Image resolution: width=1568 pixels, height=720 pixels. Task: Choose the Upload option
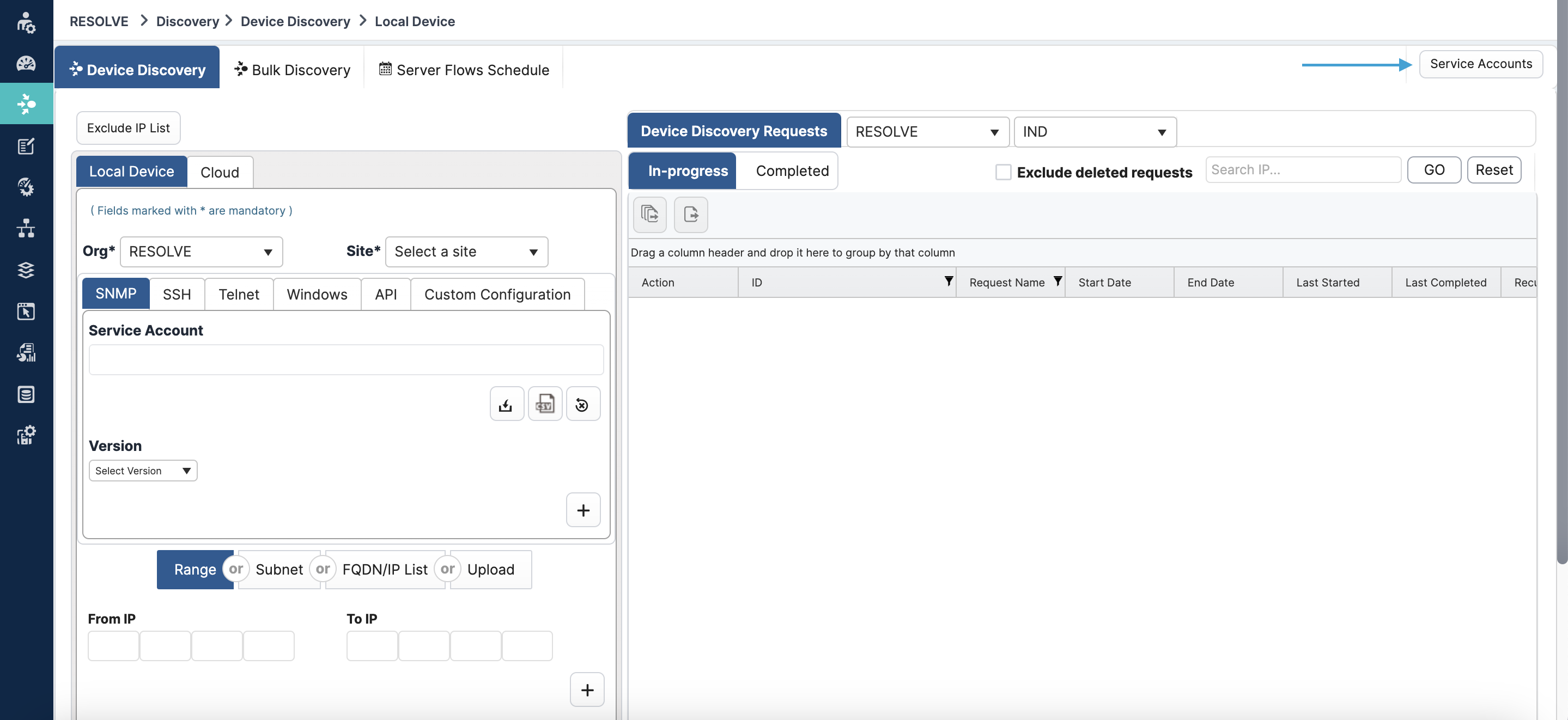(x=490, y=569)
